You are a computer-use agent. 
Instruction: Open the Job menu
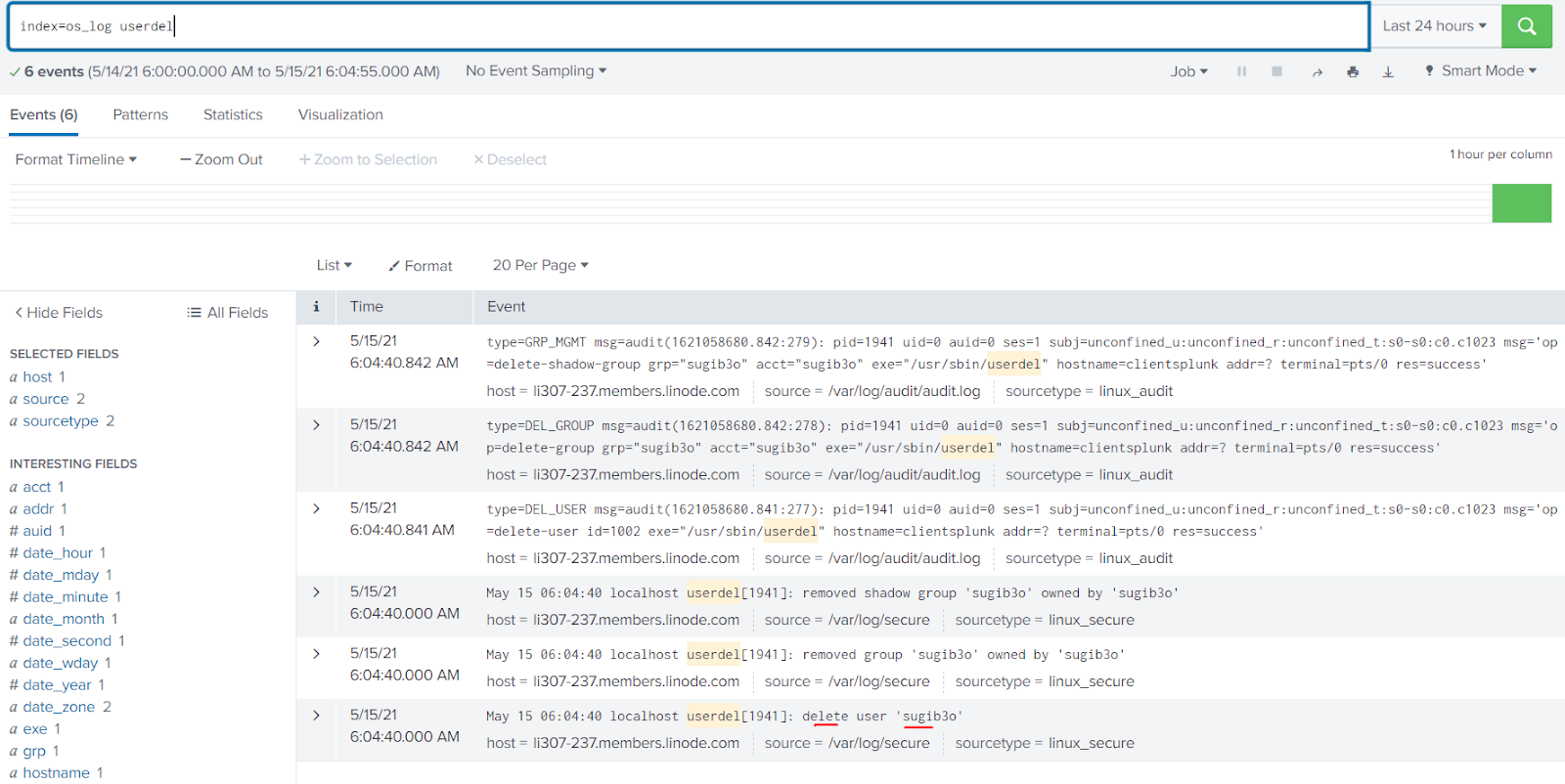pyautogui.click(x=1188, y=71)
